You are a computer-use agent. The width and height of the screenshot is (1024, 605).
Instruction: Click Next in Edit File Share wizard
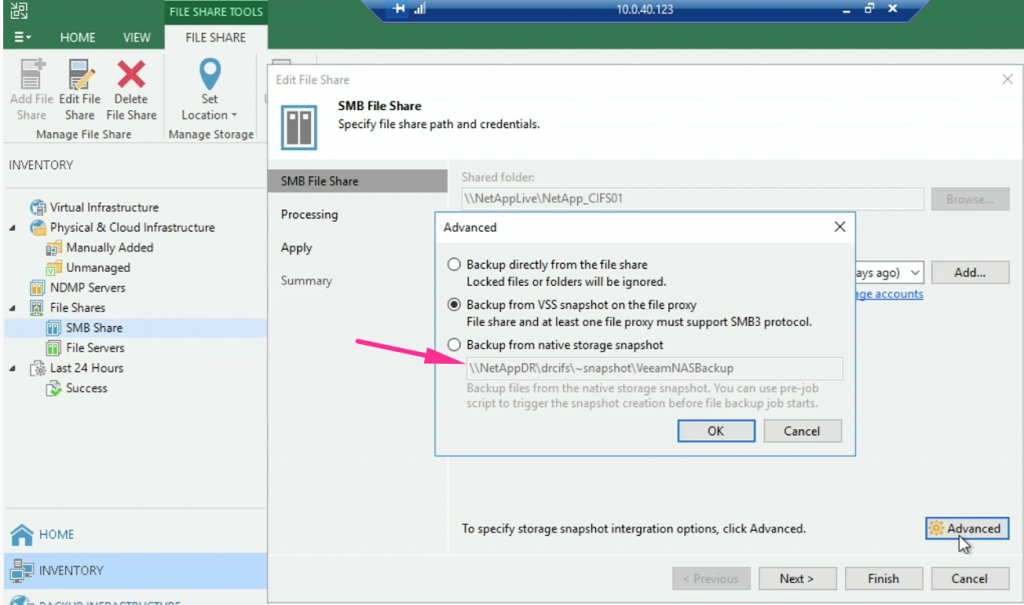pyautogui.click(x=797, y=579)
